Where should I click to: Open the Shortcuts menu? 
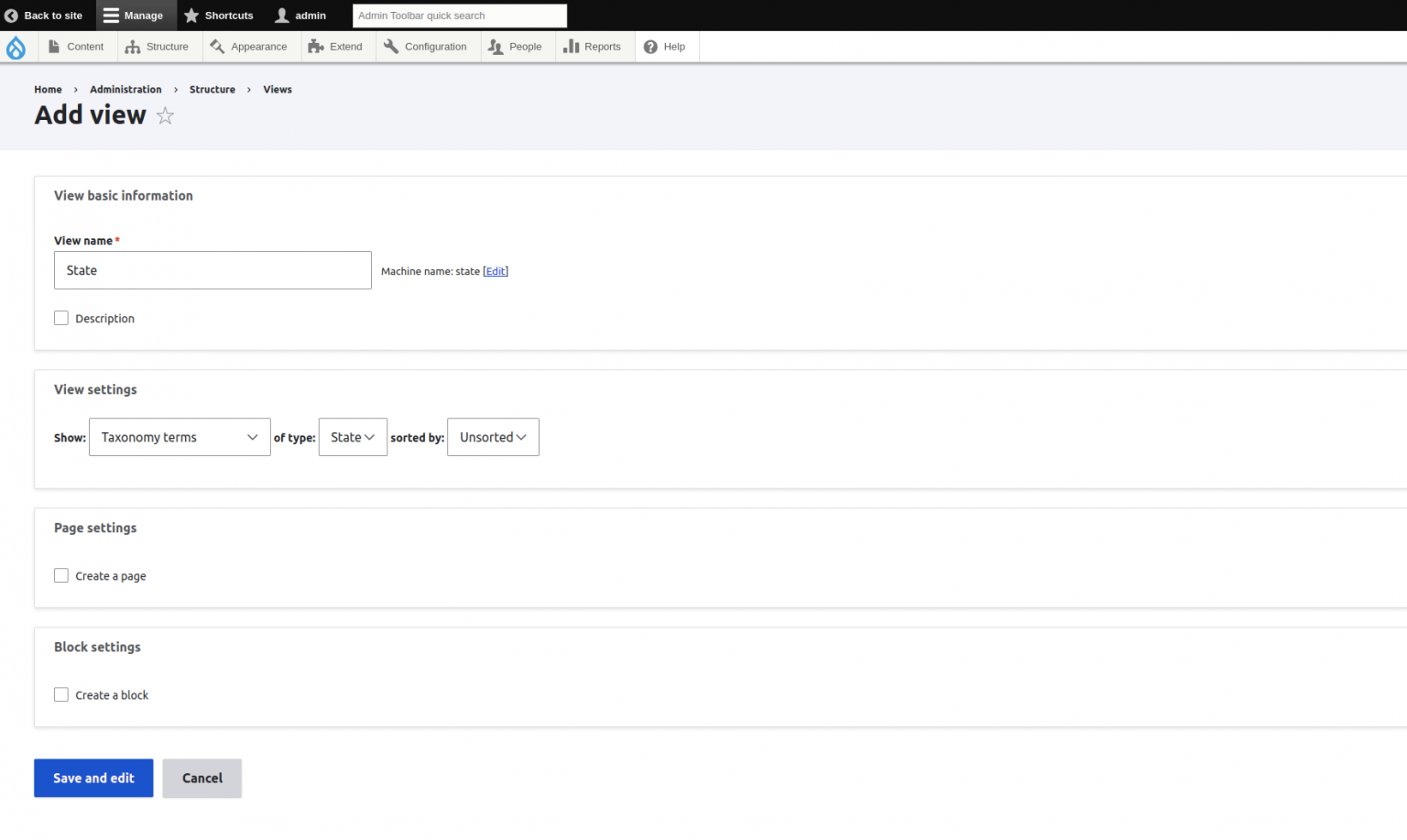[x=219, y=15]
